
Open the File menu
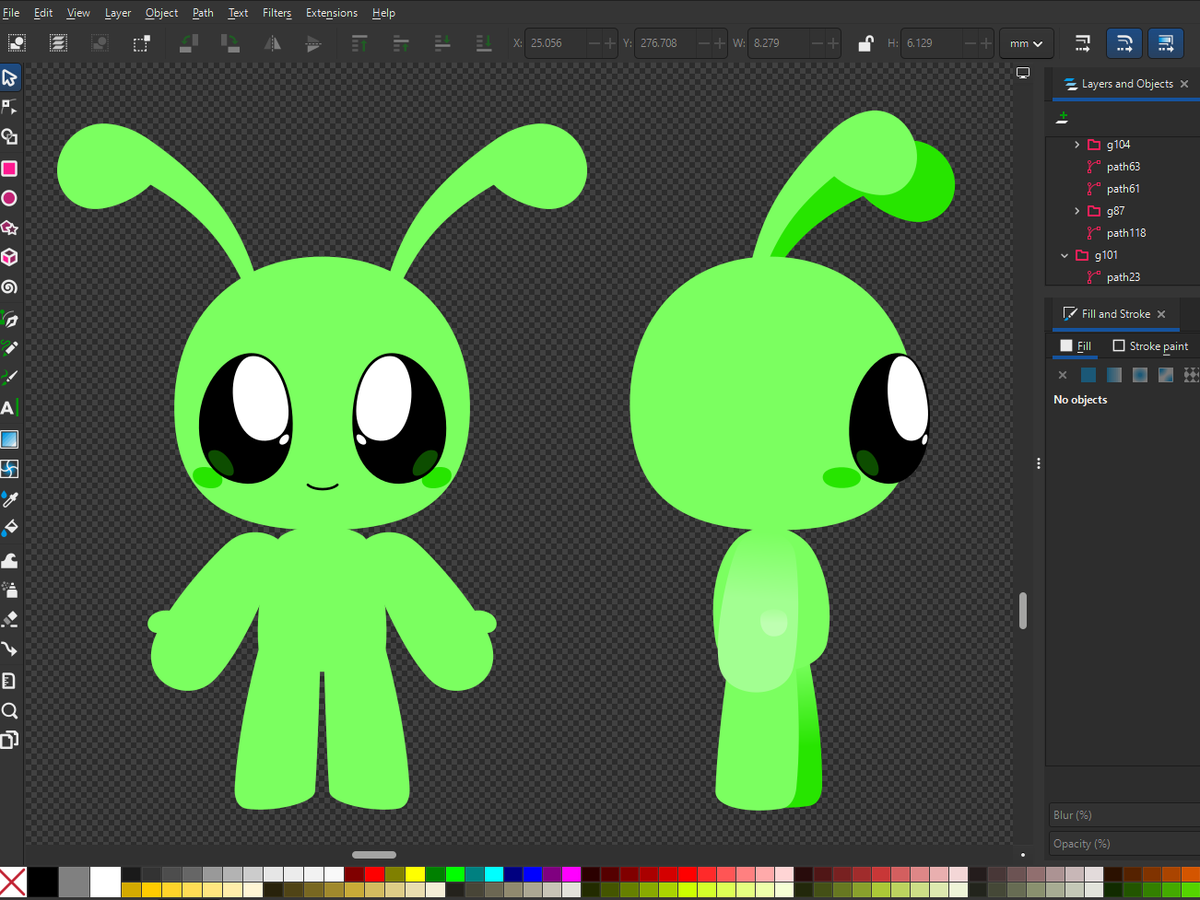point(11,13)
